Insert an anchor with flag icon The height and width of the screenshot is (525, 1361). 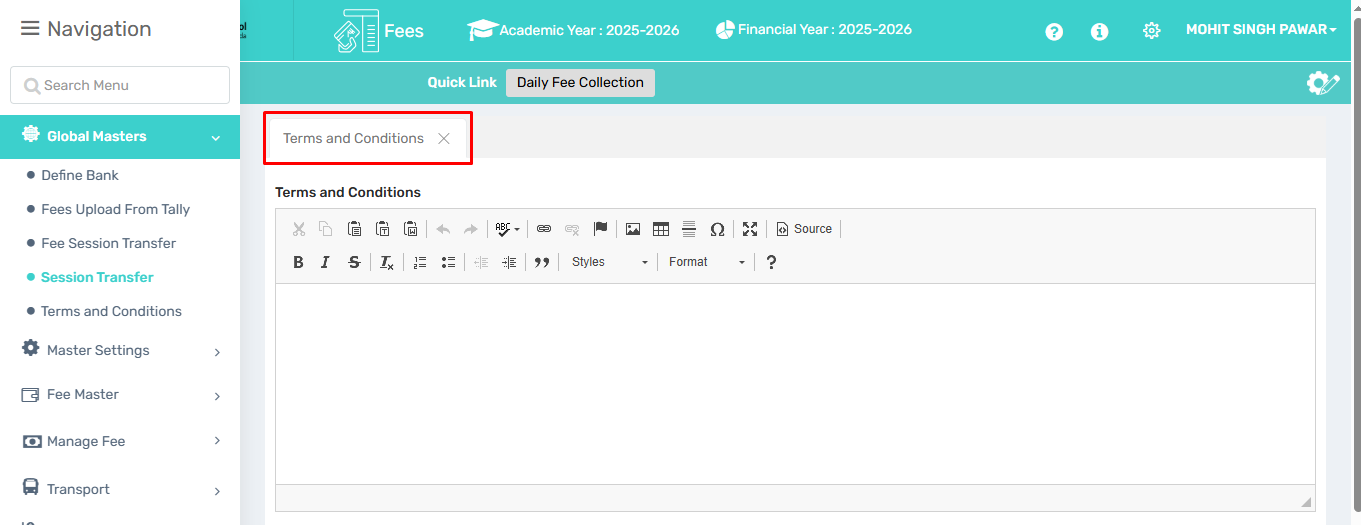point(600,229)
